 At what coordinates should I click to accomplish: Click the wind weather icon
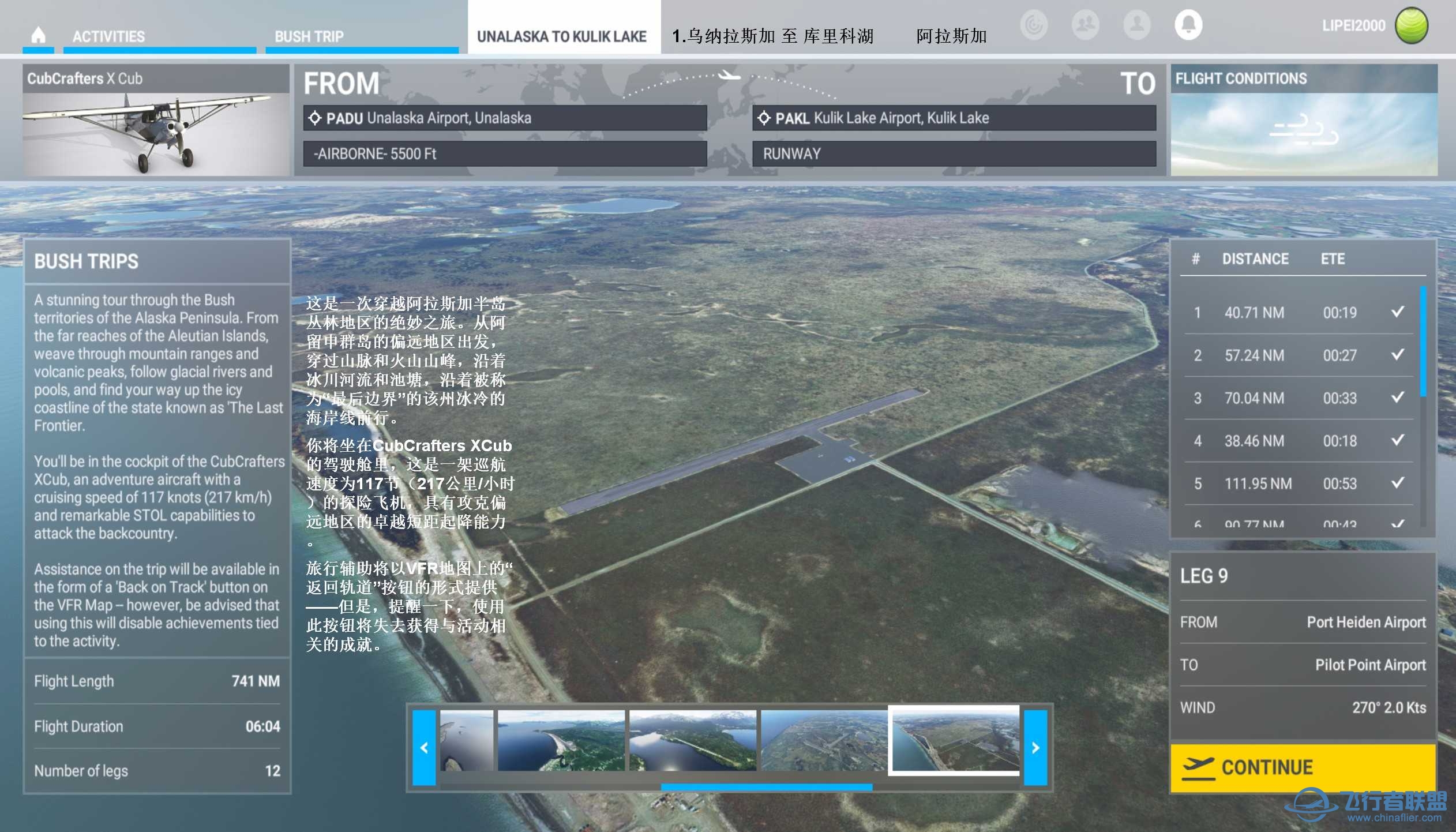click(1304, 130)
